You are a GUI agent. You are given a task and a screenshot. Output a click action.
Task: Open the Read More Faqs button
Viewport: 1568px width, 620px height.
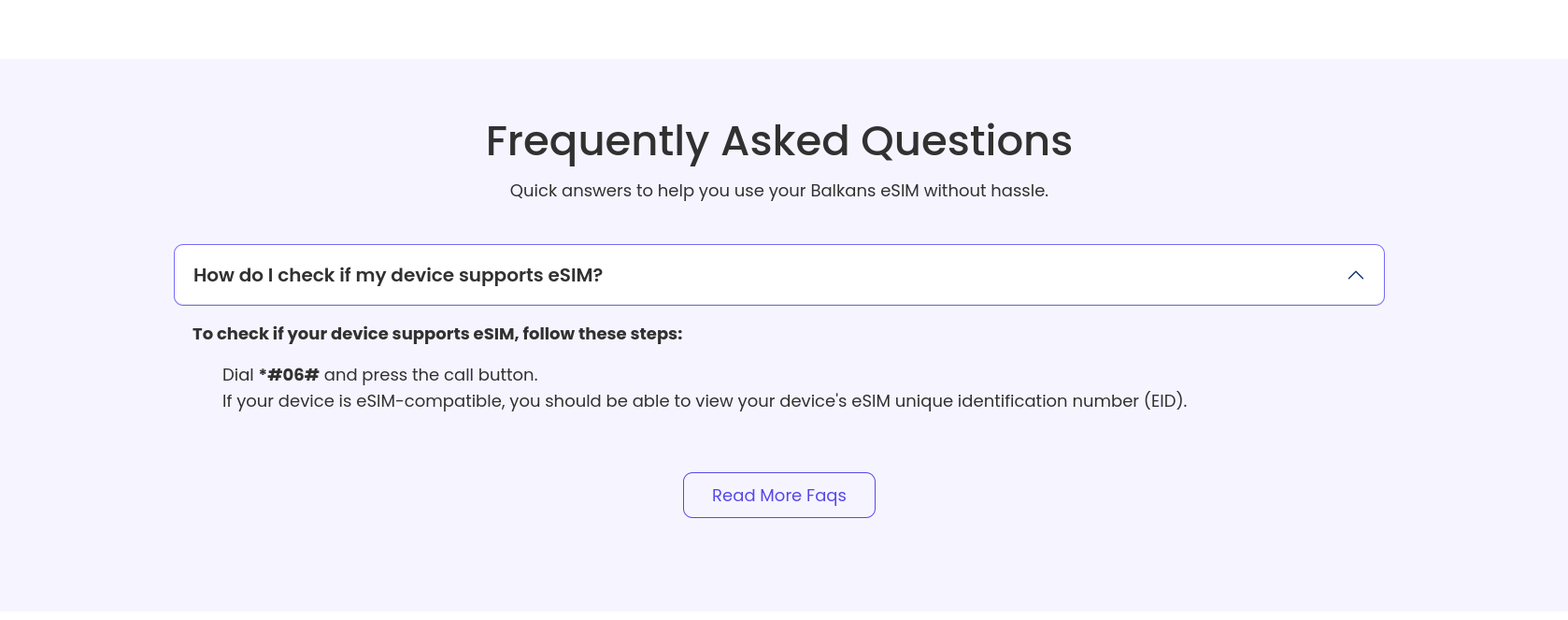click(x=778, y=495)
